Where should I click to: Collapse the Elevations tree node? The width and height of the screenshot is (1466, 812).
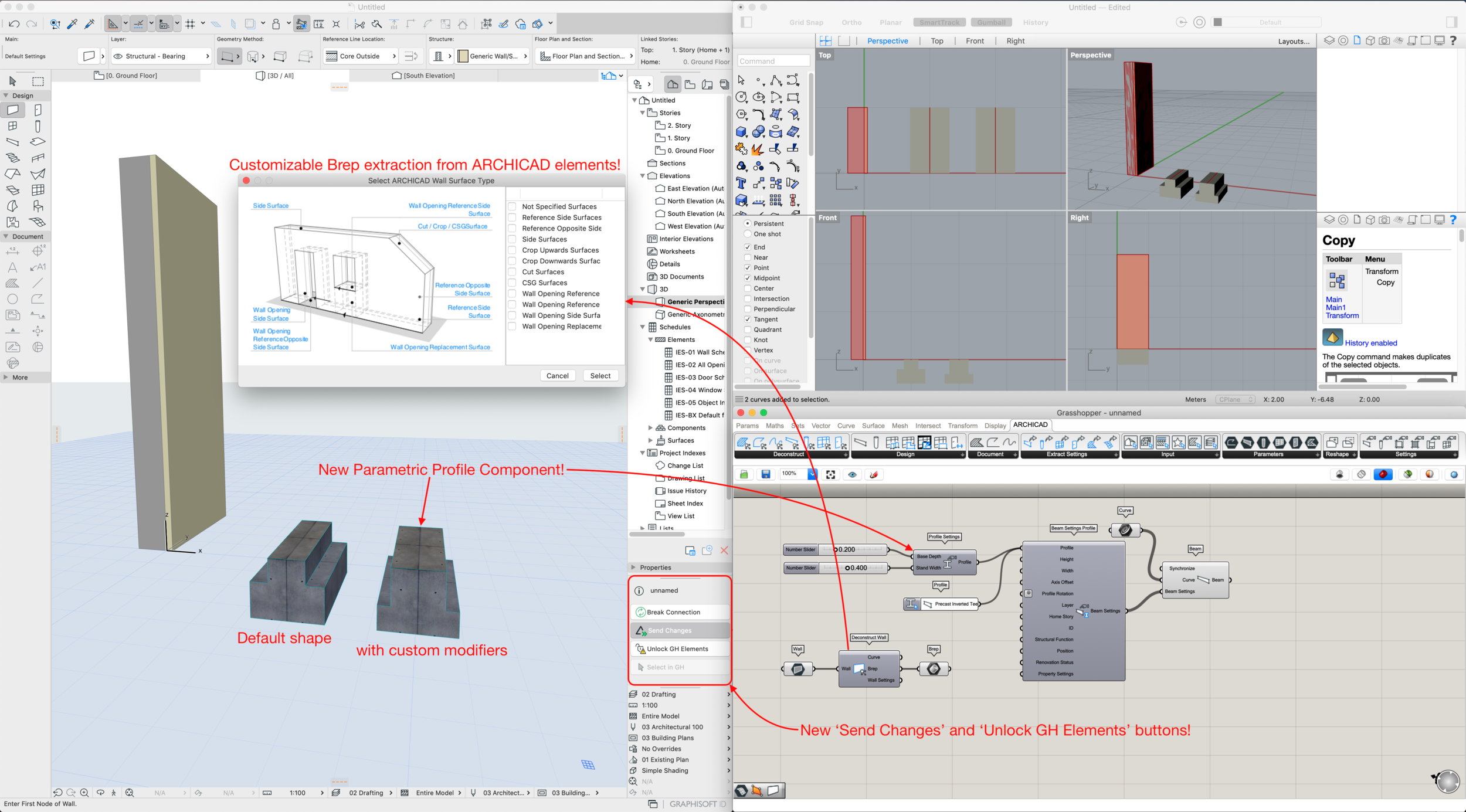coord(643,176)
